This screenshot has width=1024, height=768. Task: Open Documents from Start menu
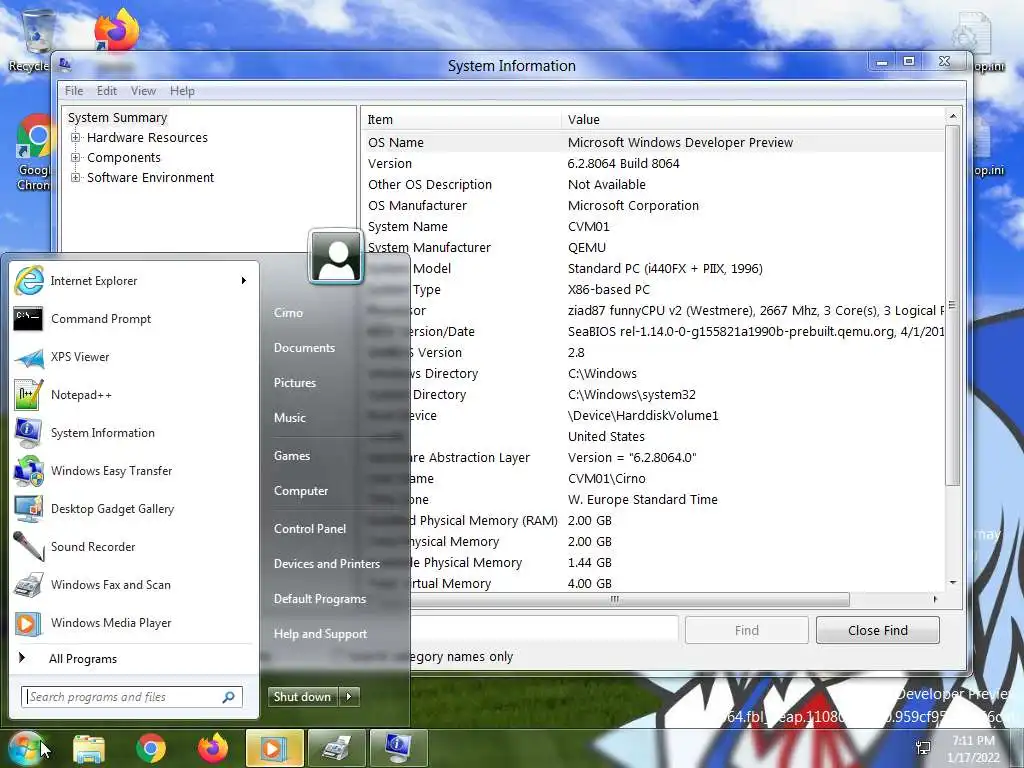304,348
